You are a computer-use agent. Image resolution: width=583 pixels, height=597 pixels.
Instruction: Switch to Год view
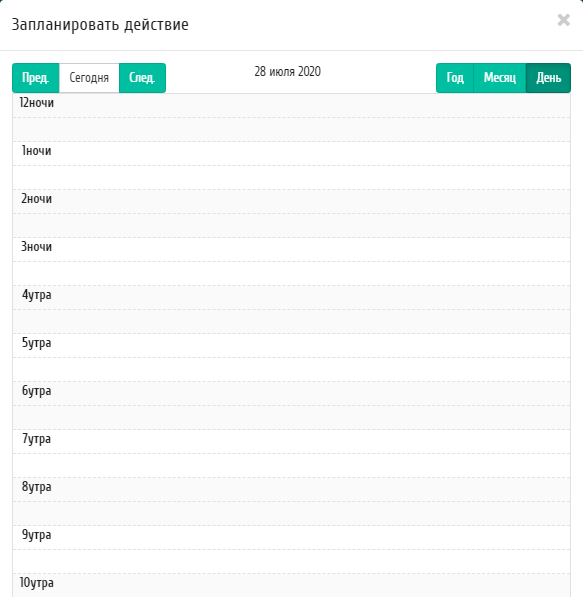(455, 78)
